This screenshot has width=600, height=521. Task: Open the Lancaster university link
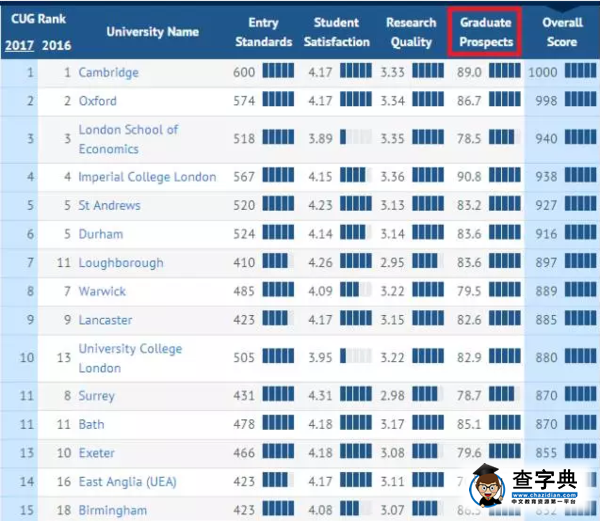click(x=105, y=320)
